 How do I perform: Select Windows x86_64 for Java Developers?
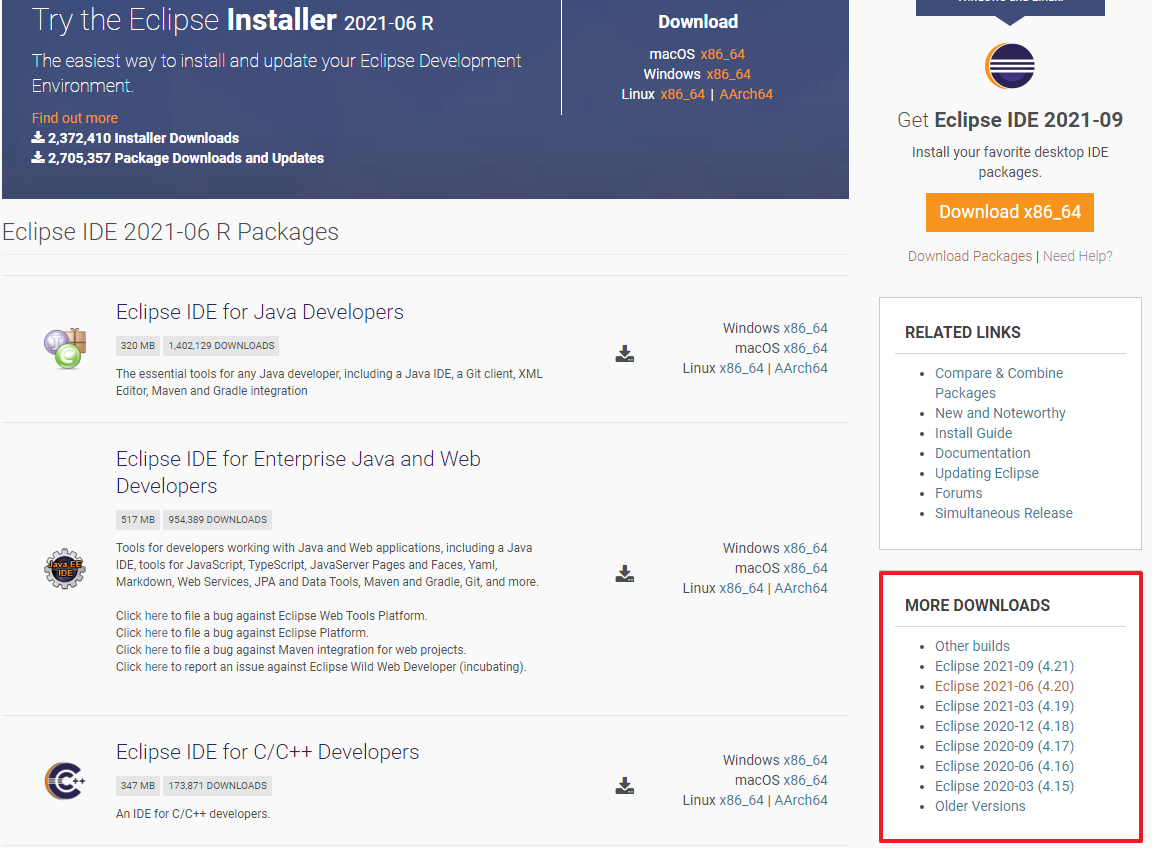(x=805, y=328)
